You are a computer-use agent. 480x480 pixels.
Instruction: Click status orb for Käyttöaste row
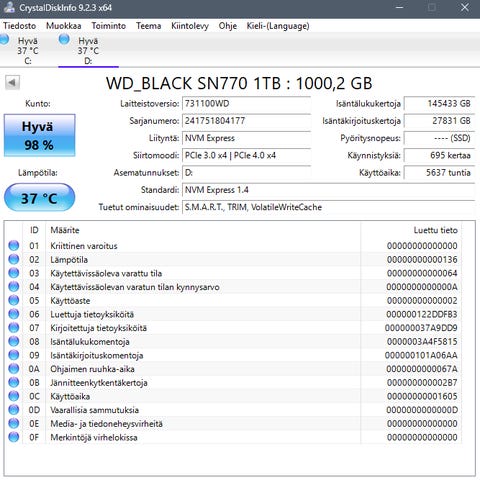tap(14, 300)
